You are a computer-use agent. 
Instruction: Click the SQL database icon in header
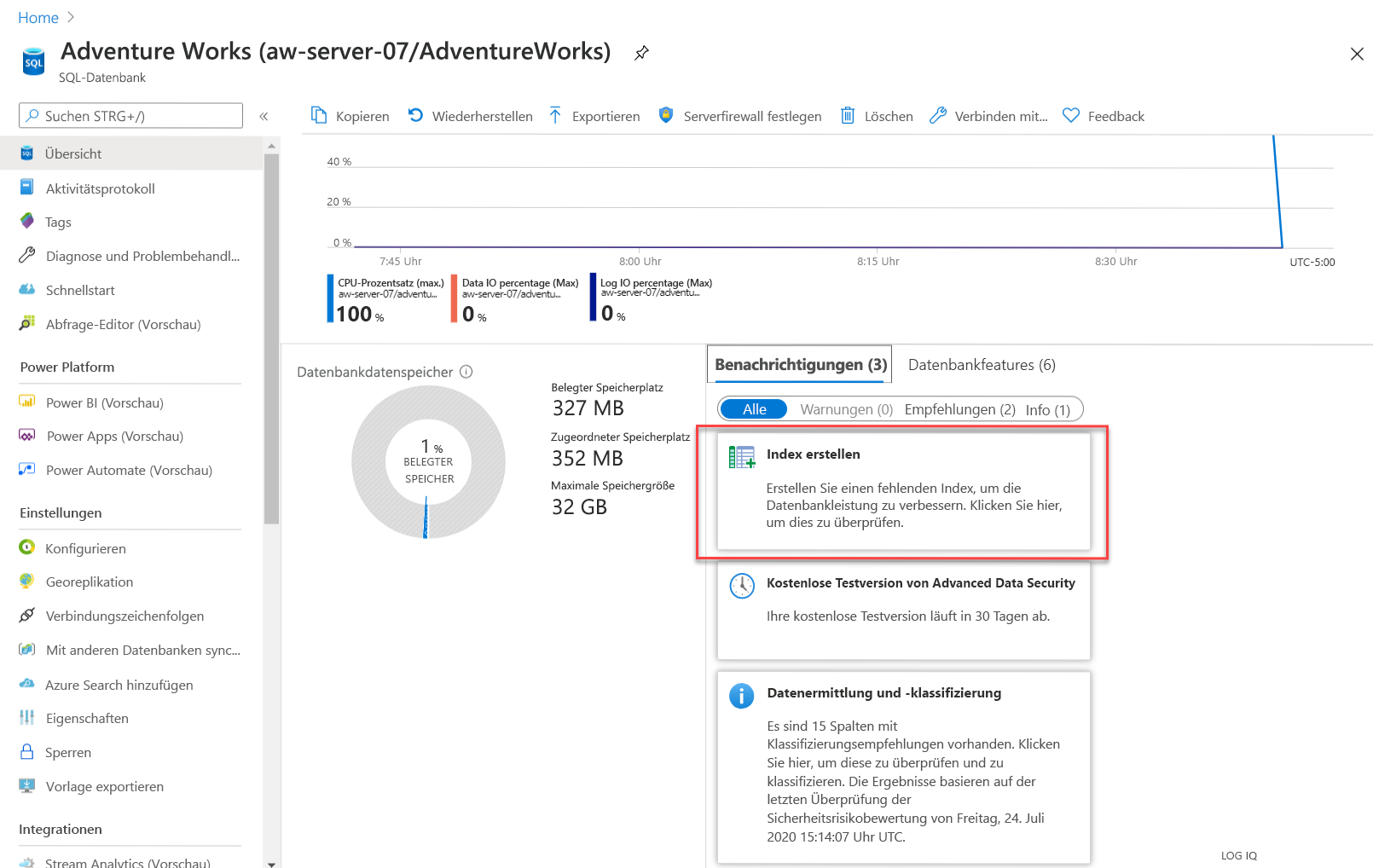pyautogui.click(x=33, y=62)
